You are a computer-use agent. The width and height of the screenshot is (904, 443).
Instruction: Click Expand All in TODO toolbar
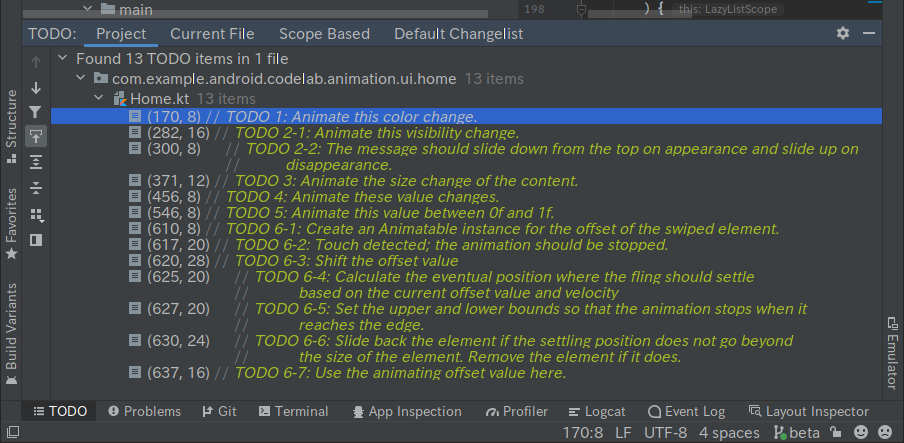click(x=36, y=161)
